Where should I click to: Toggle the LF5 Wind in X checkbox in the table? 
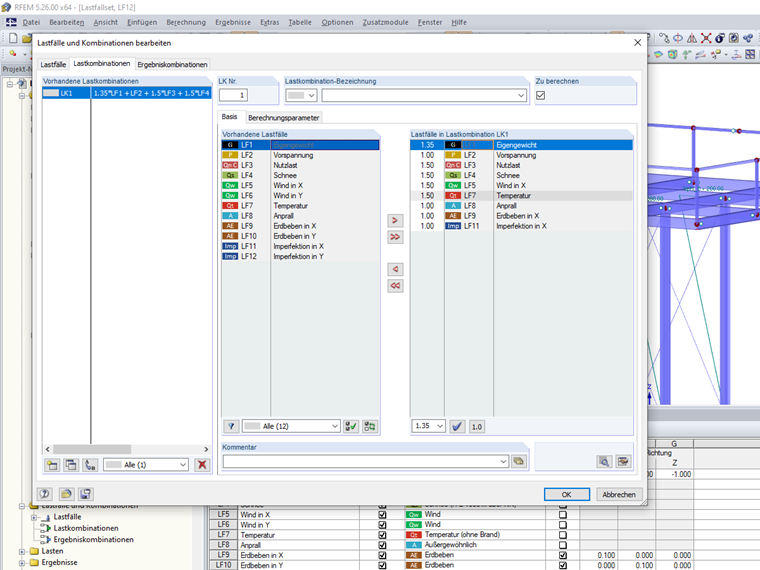[x=382, y=515]
